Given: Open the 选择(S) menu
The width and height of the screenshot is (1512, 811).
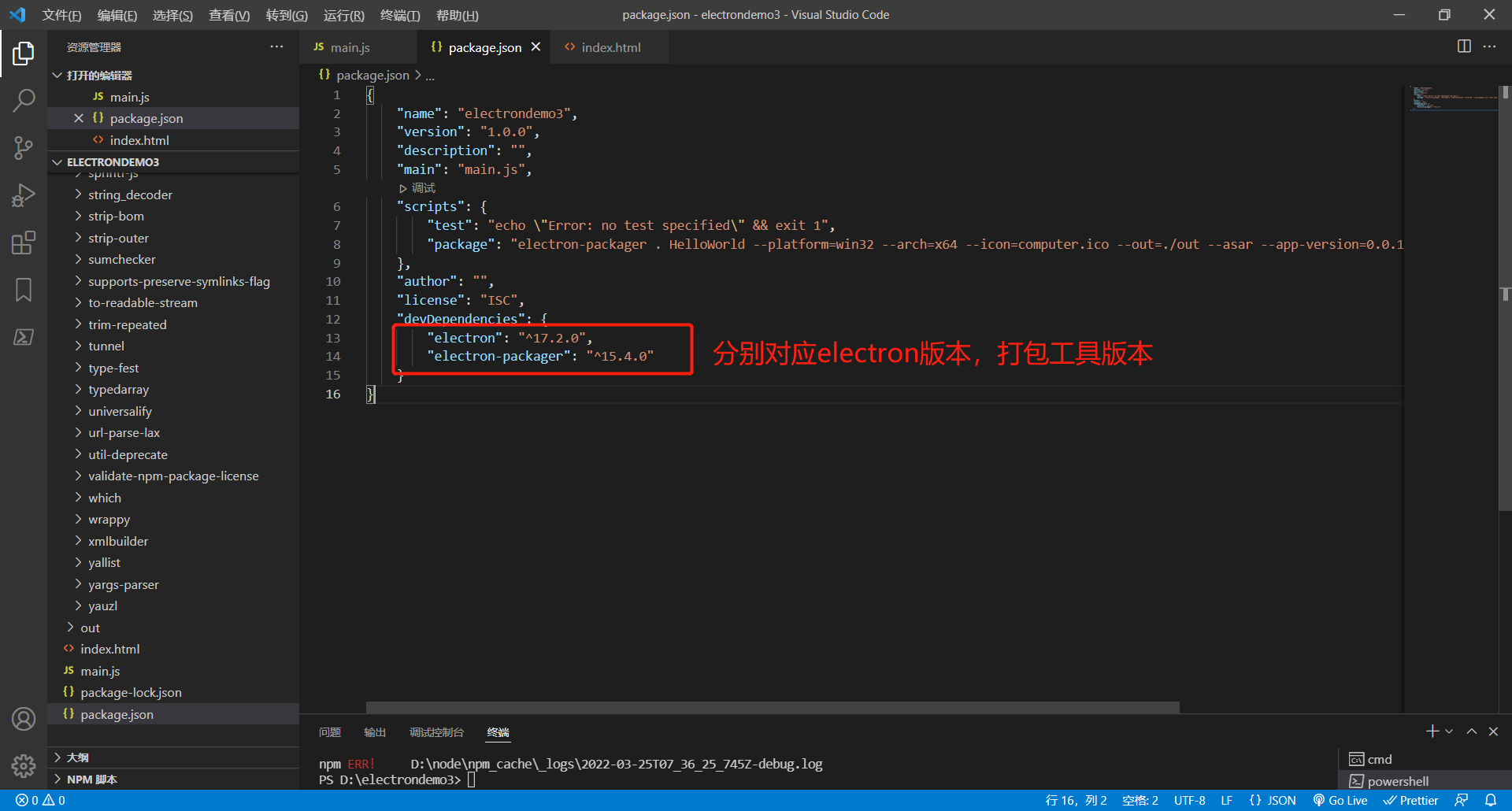Looking at the screenshot, I should [172, 15].
